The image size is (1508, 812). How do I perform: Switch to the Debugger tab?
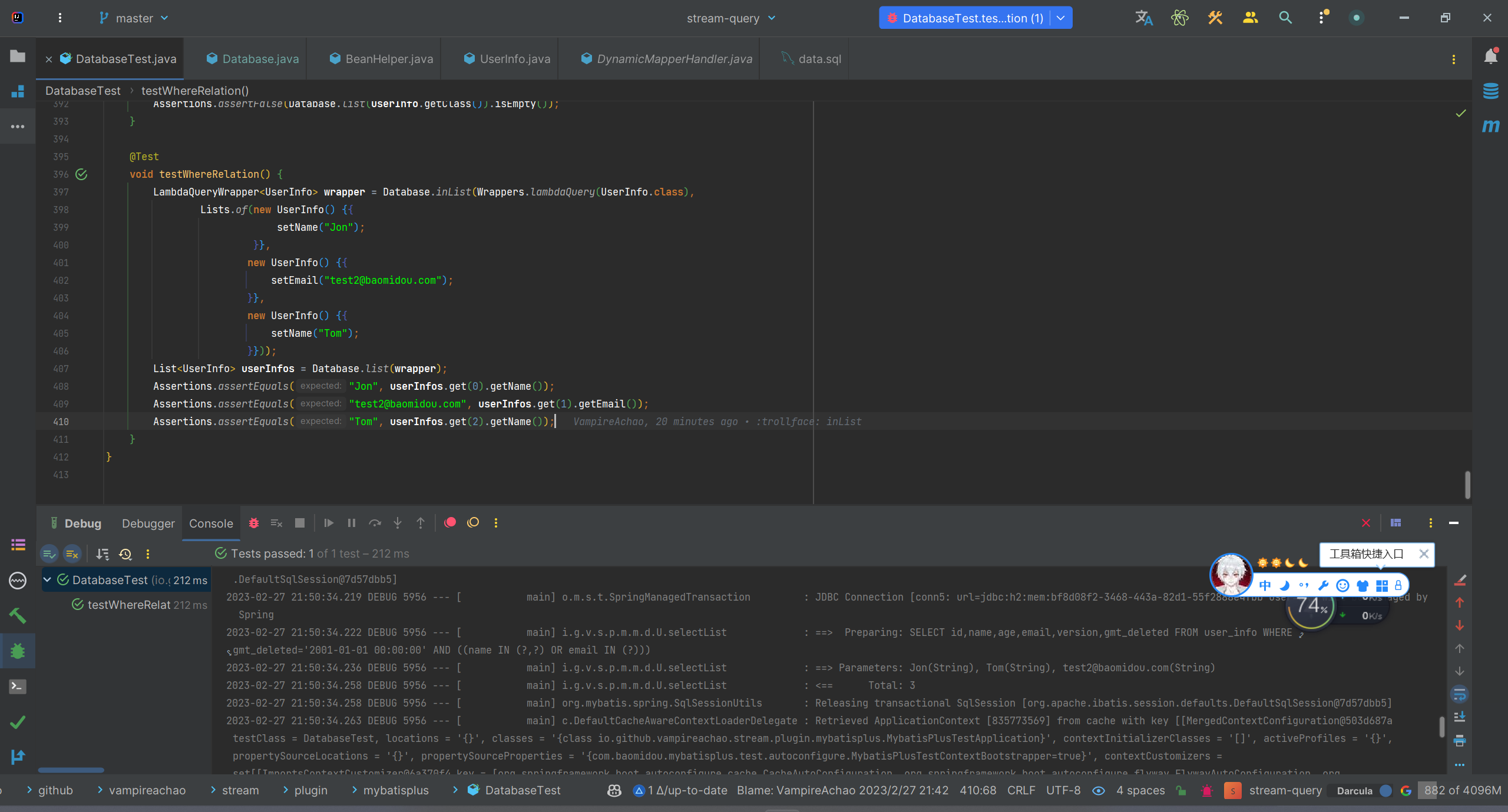click(148, 523)
